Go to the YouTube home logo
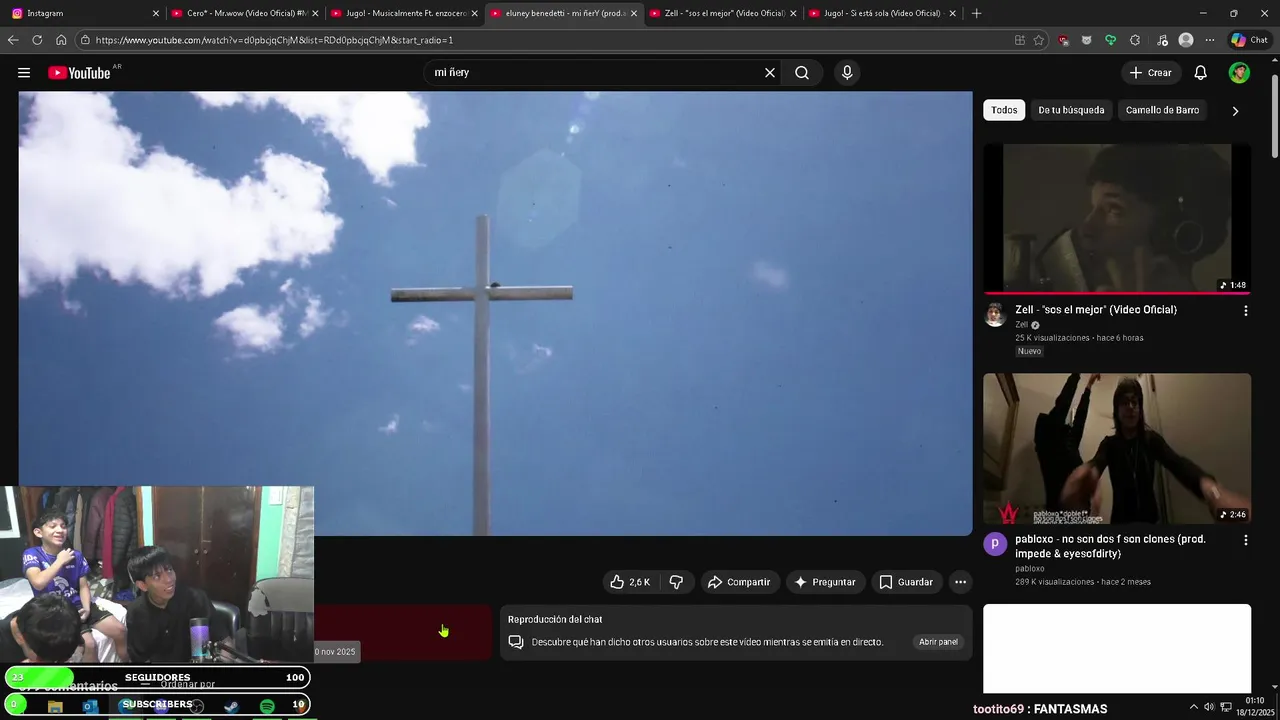1280x720 pixels. point(79,72)
